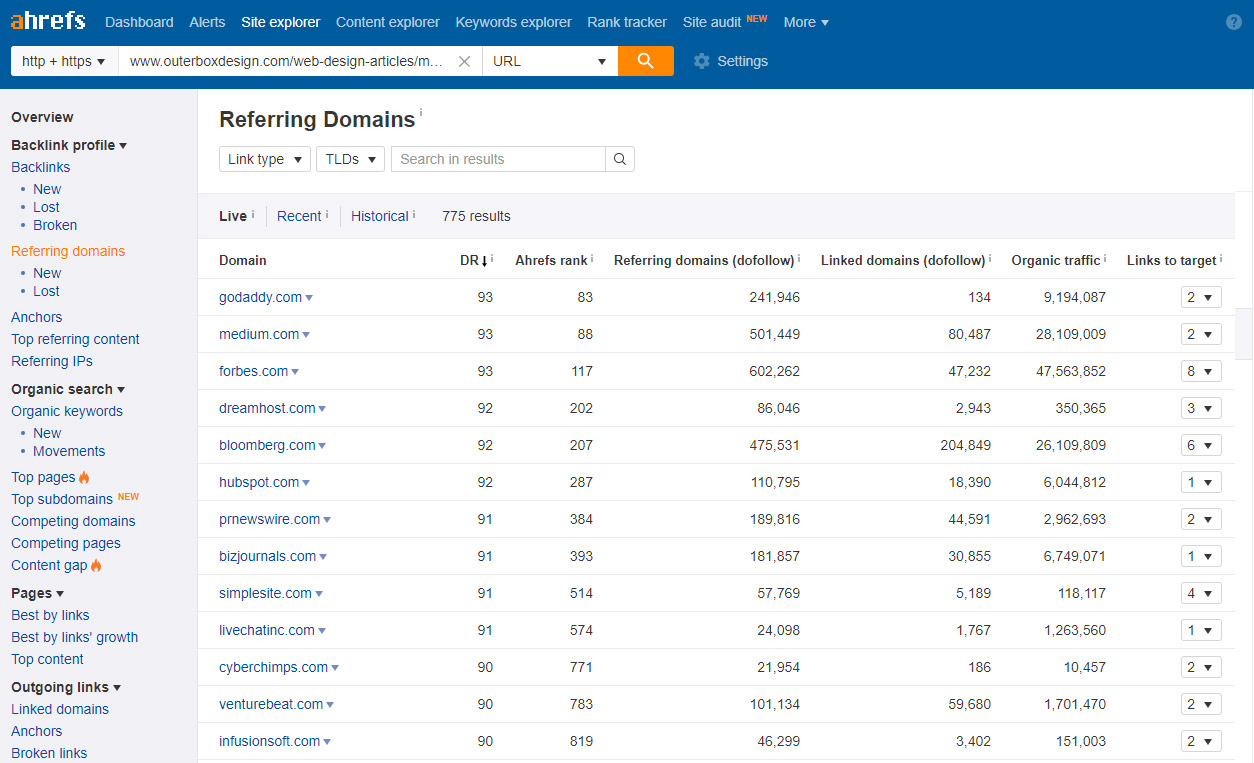
Task: Expand the More menu in top navigation
Action: coord(806,22)
